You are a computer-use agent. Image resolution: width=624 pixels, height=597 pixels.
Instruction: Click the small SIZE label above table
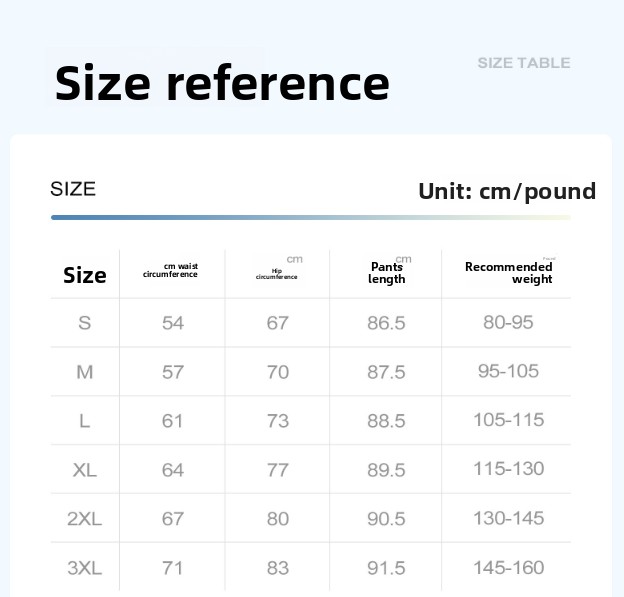[73, 189]
